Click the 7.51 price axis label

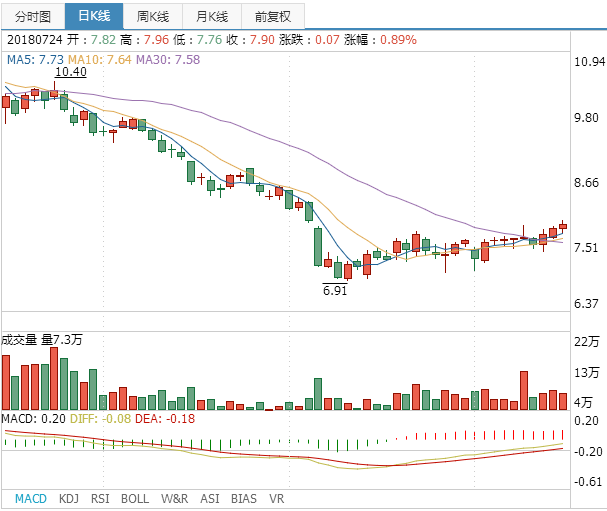point(586,248)
